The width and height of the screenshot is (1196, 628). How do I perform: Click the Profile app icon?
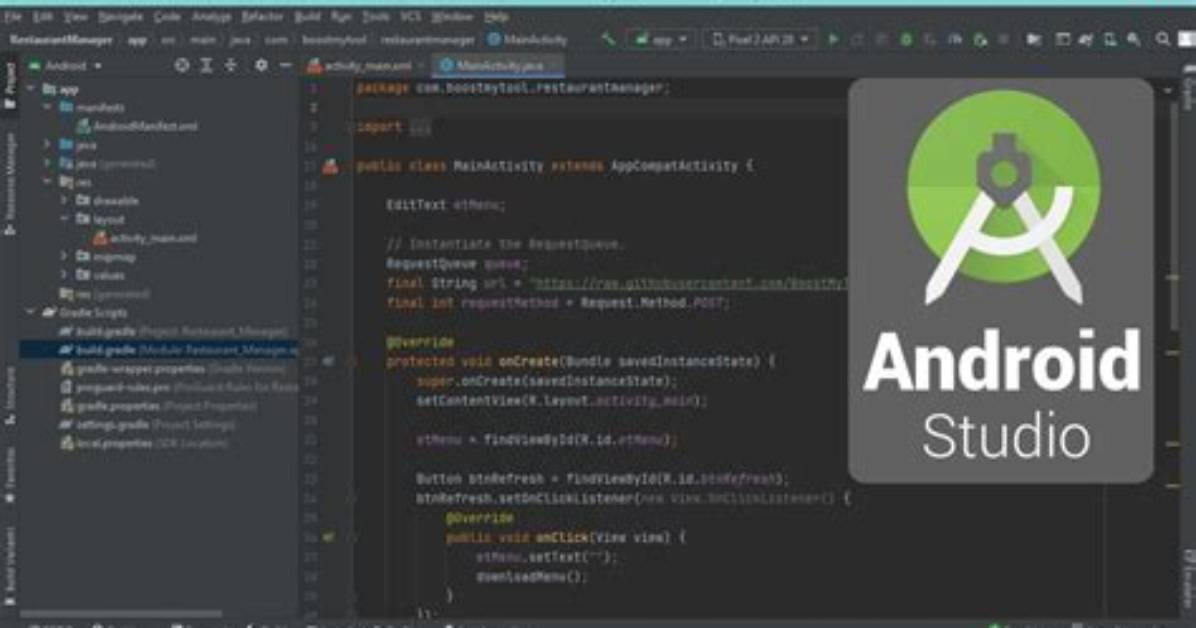click(x=955, y=39)
